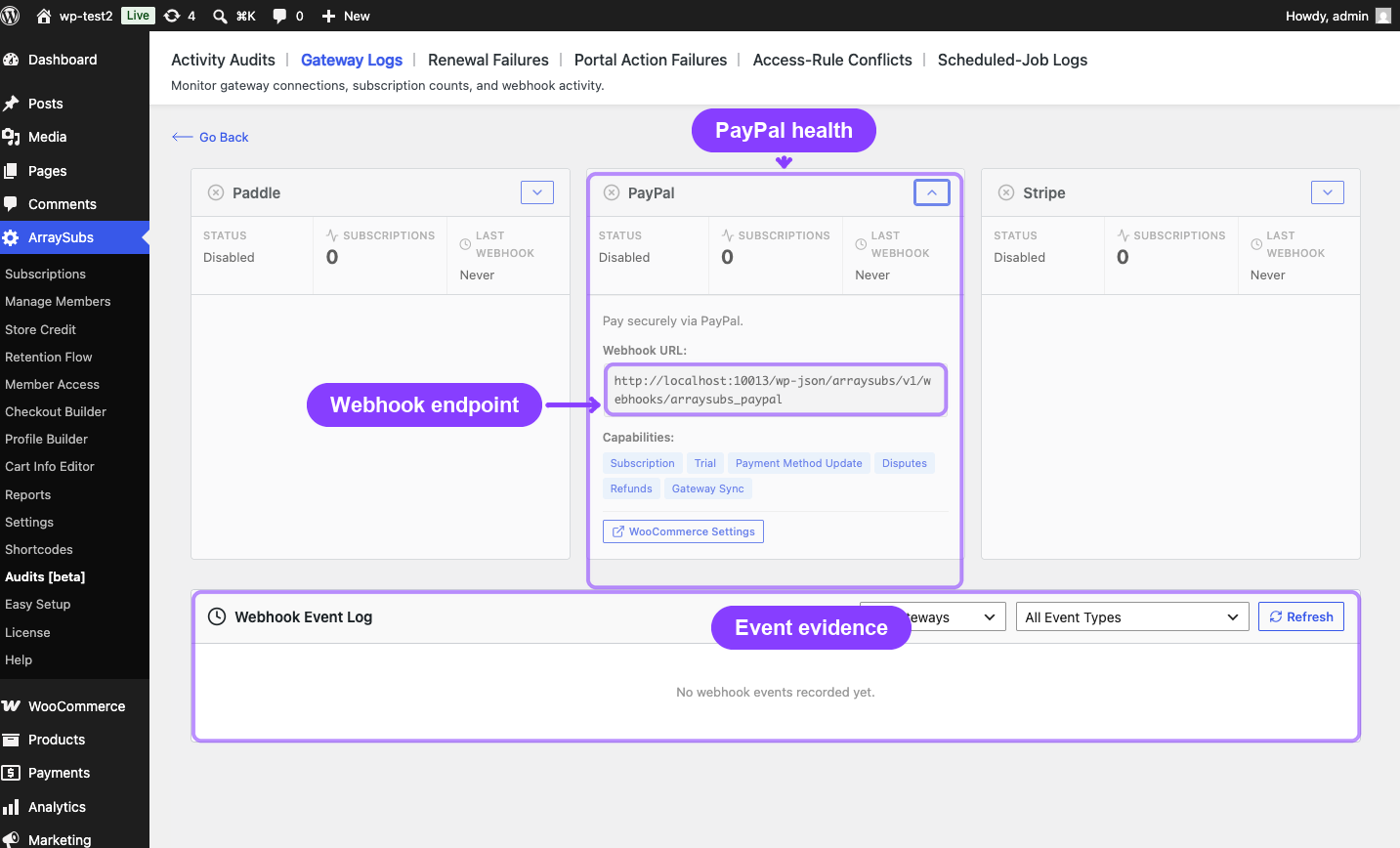
Task: Open the All Event Types dropdown
Action: (1132, 617)
